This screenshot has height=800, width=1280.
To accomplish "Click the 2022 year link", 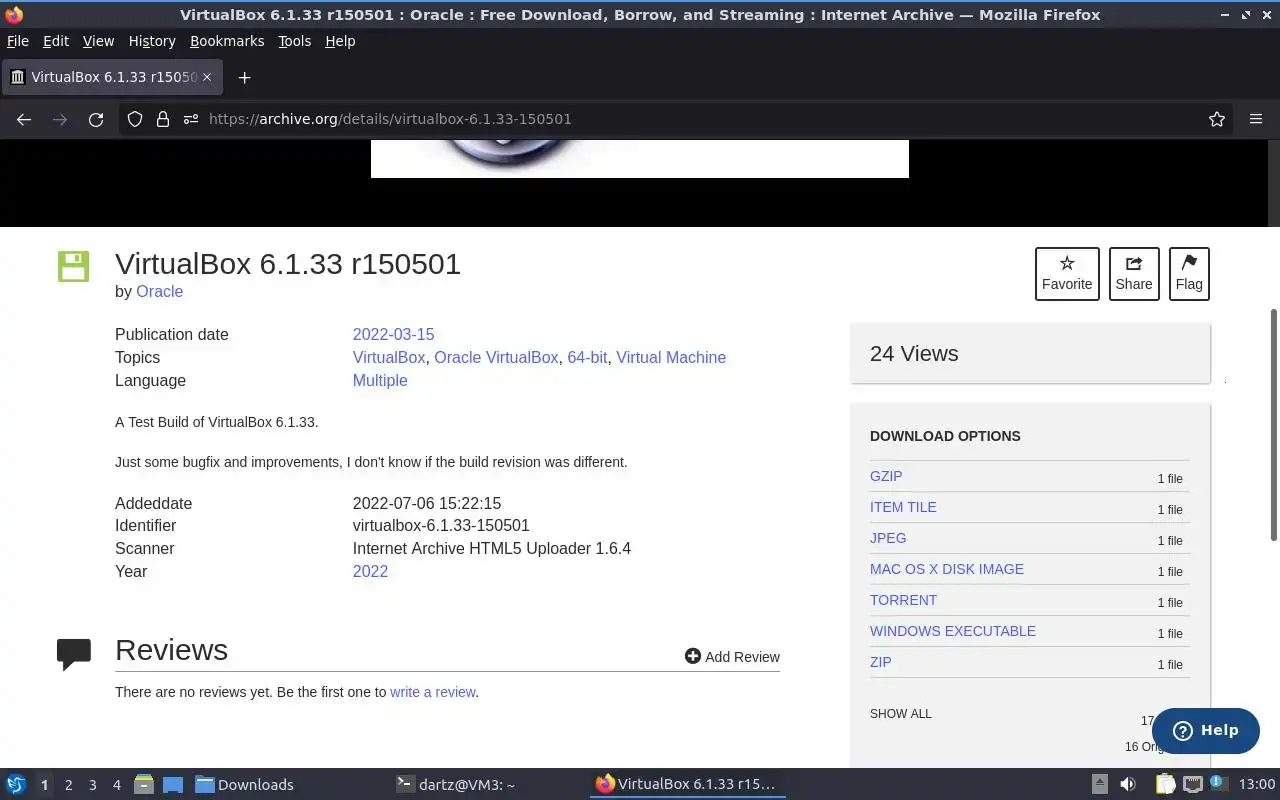I will pos(370,571).
